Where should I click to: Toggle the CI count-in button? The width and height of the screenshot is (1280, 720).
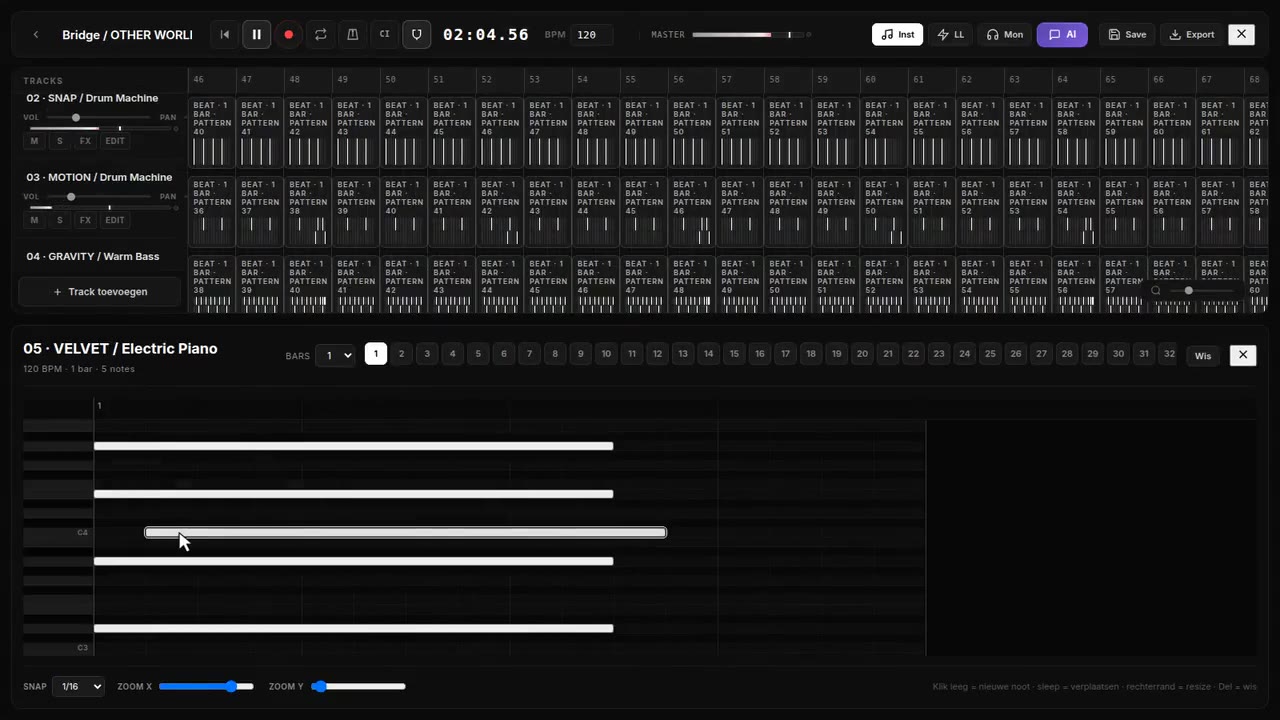click(x=385, y=35)
